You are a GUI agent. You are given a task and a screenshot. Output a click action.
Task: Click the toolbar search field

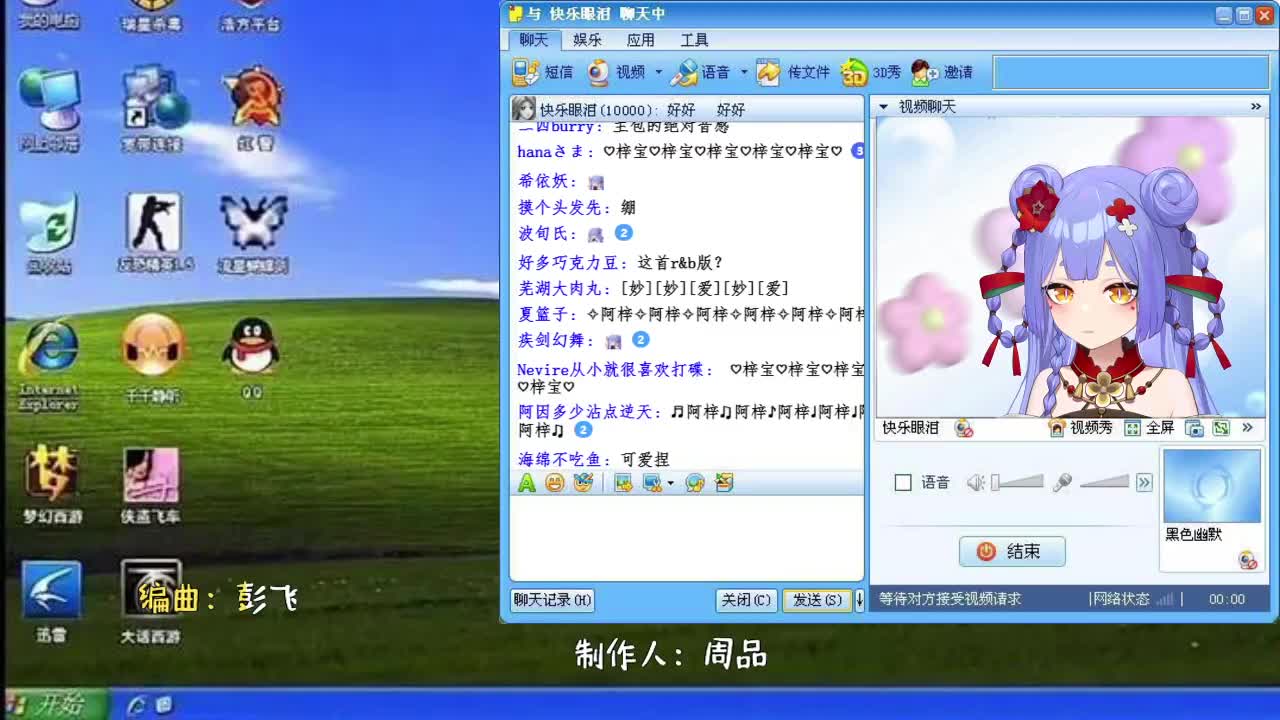pos(1129,72)
